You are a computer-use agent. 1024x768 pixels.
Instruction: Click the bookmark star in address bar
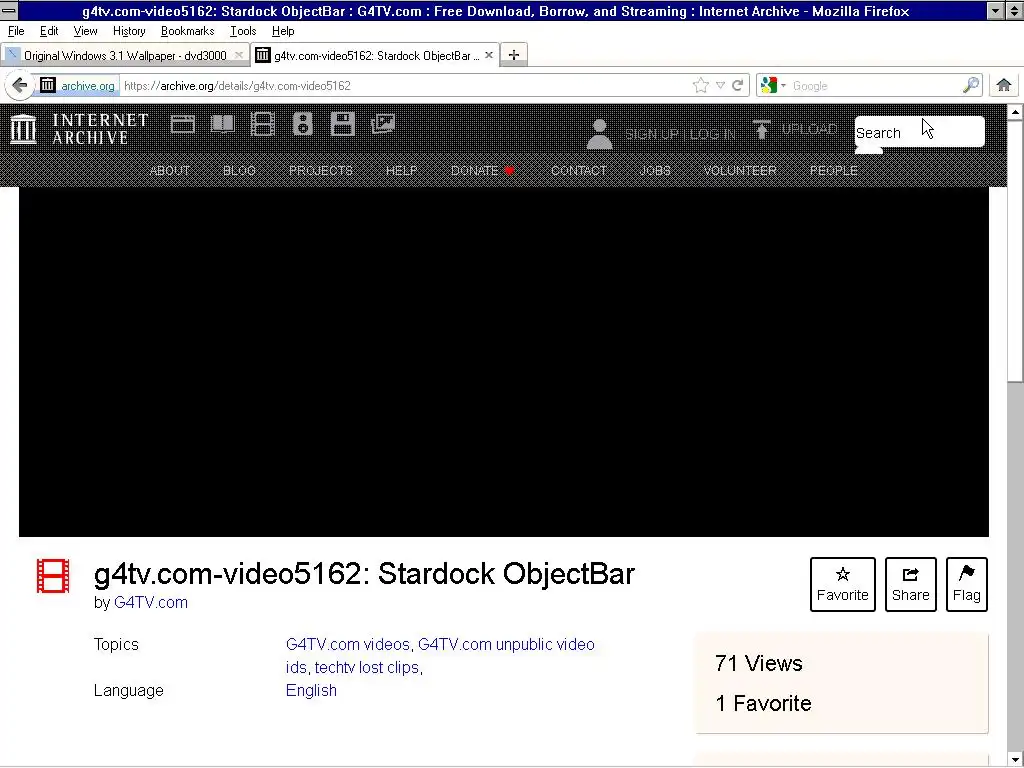coord(701,86)
